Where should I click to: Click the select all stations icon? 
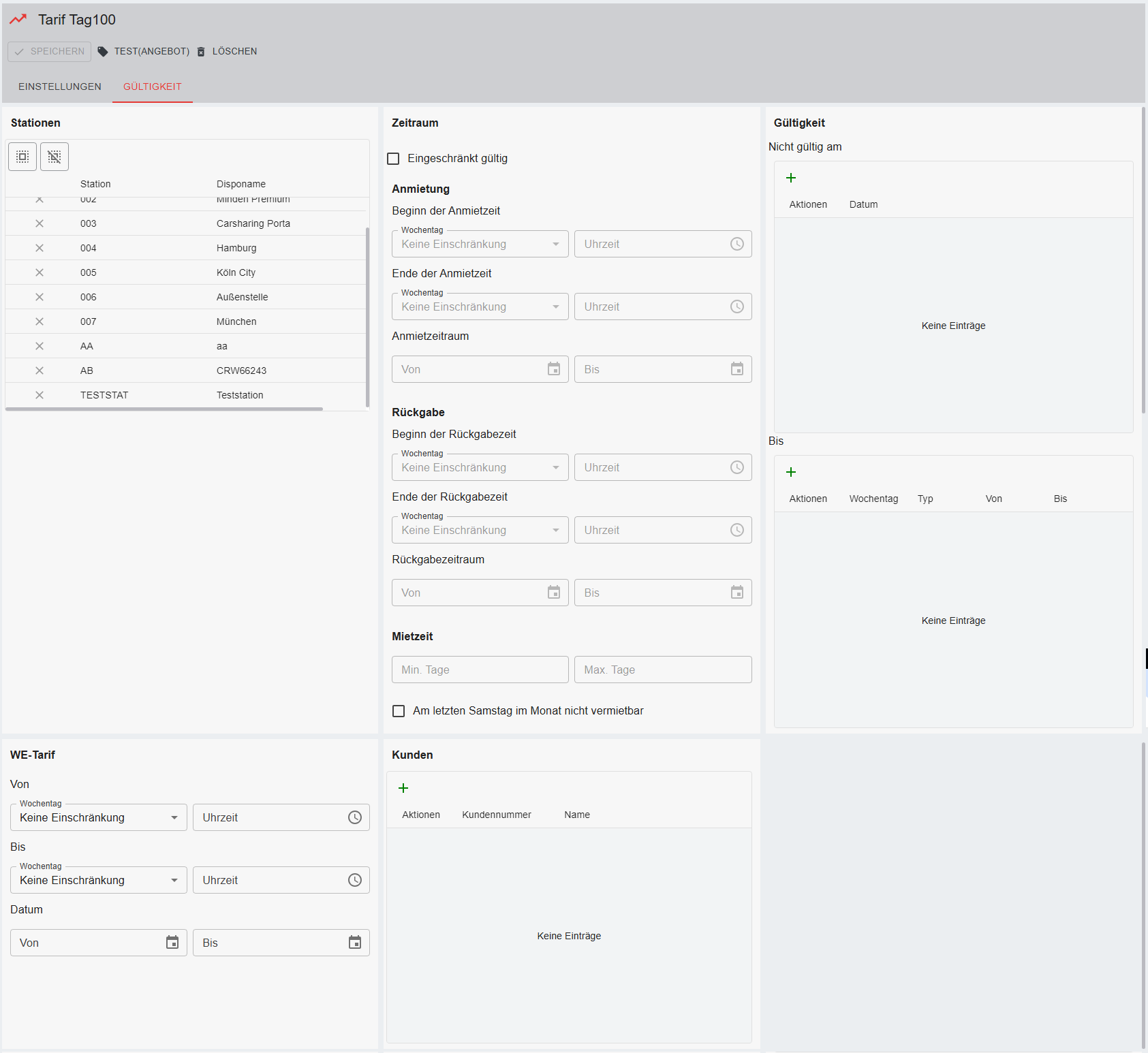[x=22, y=157]
